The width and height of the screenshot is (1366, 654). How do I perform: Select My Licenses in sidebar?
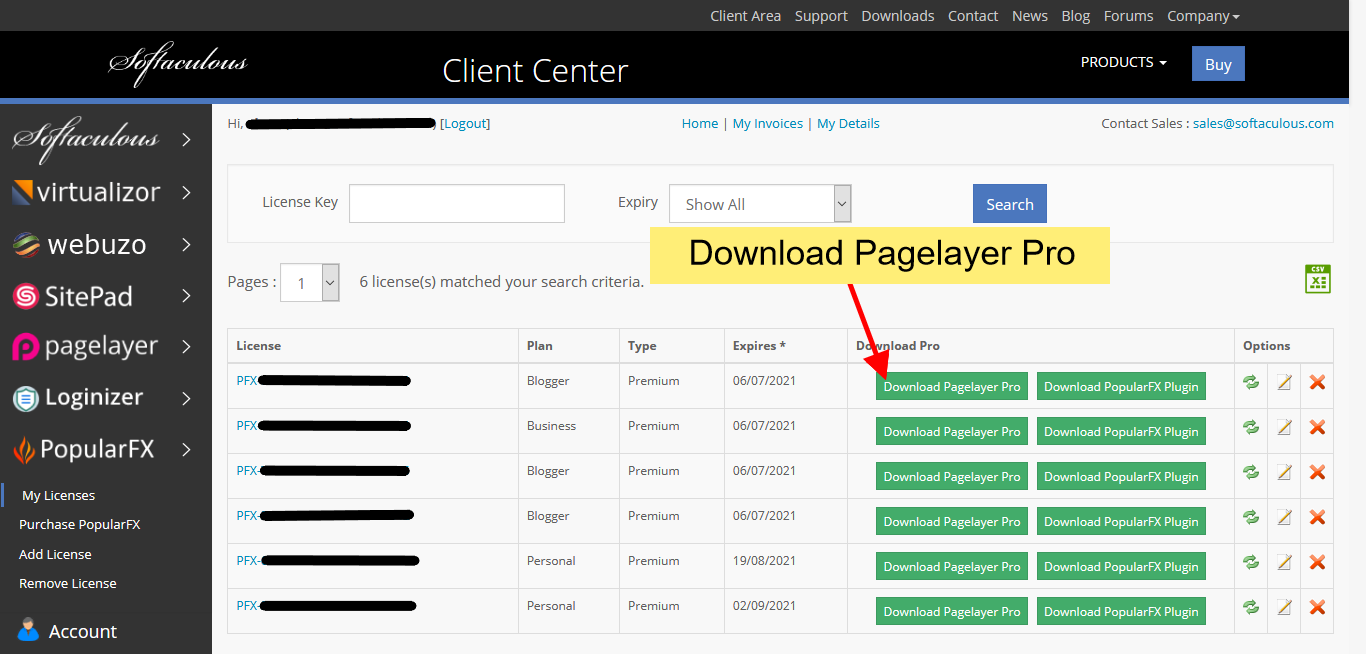tap(59, 495)
